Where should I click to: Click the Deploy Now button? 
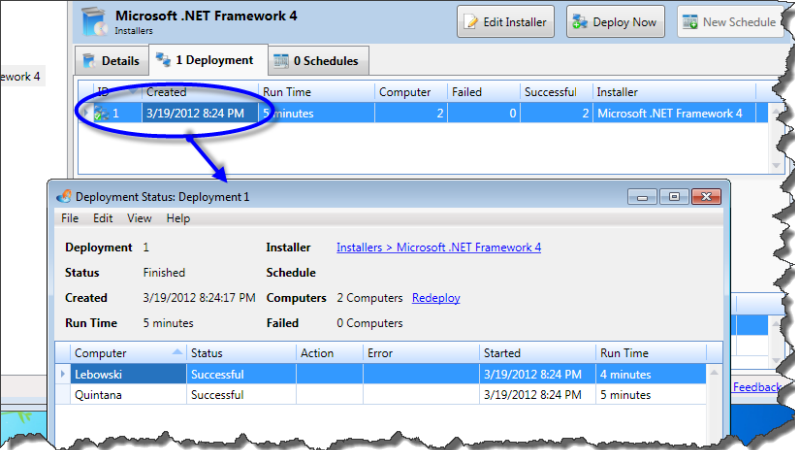615,22
